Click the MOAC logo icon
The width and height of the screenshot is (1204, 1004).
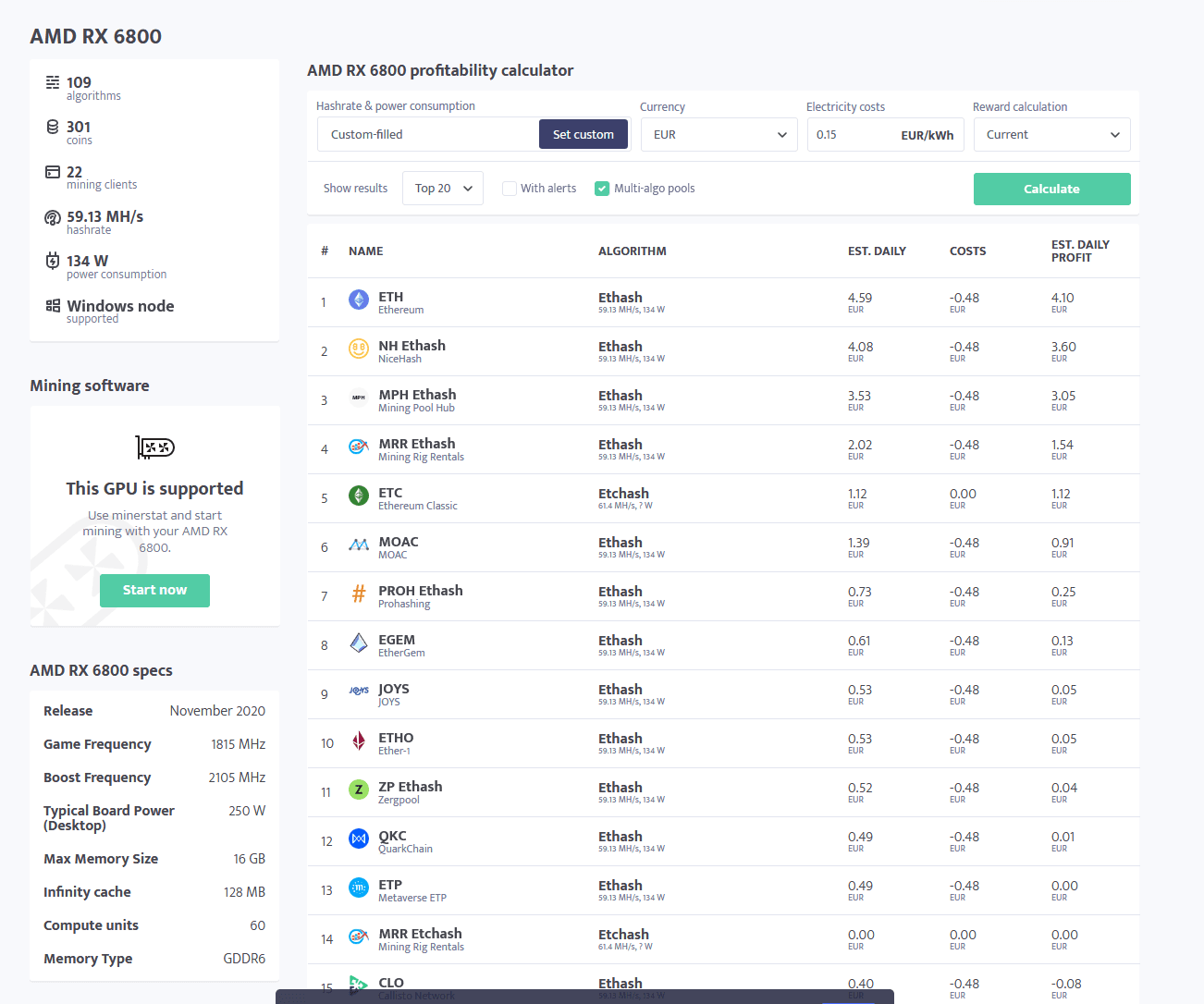[359, 545]
